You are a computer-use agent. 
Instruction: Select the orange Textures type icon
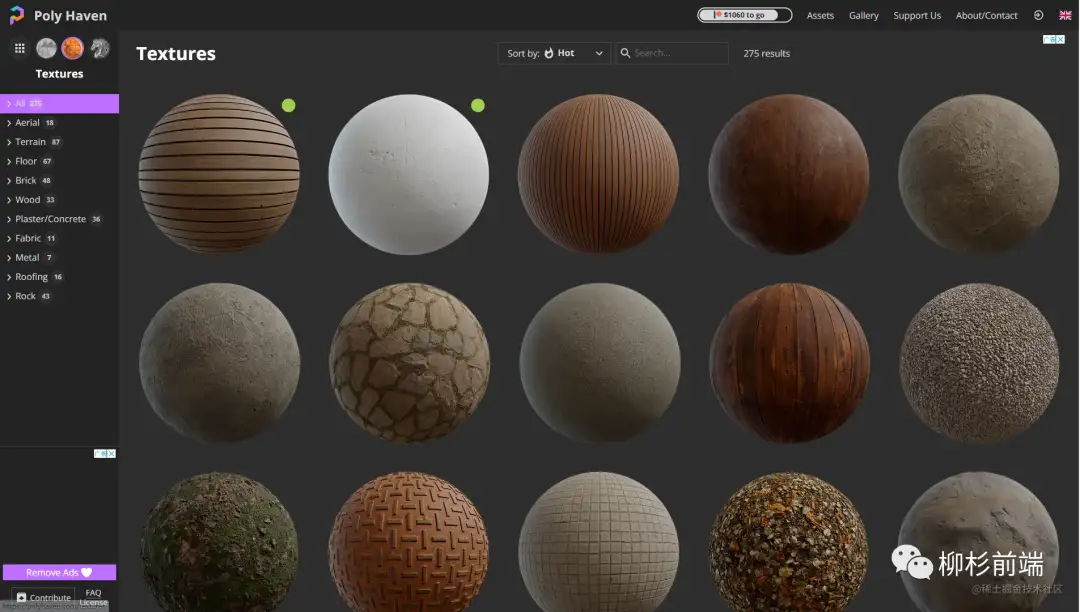(x=72, y=48)
